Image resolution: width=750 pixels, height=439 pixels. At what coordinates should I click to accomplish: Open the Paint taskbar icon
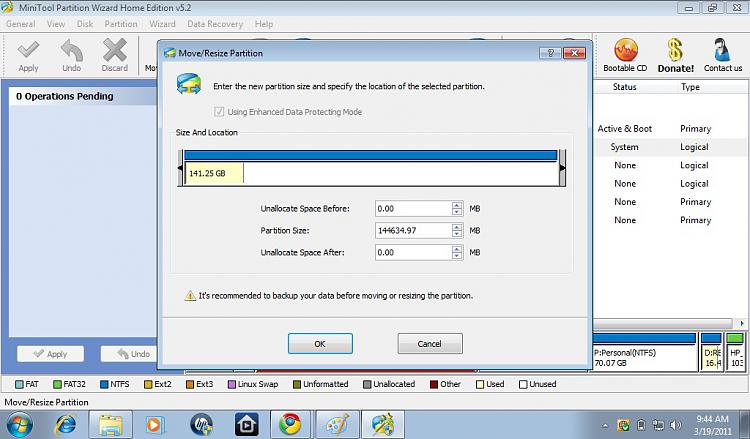click(337, 425)
